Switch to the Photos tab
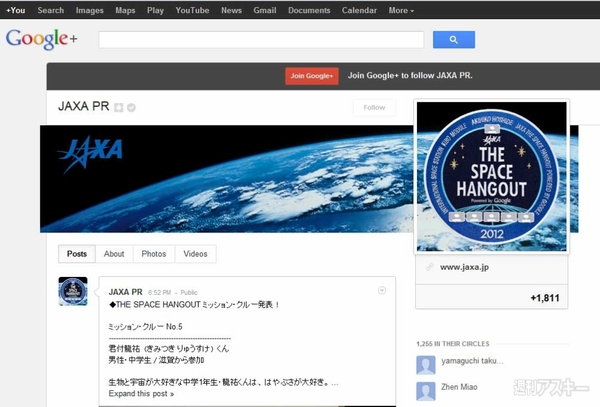This screenshot has height=407, width=600. (153, 254)
